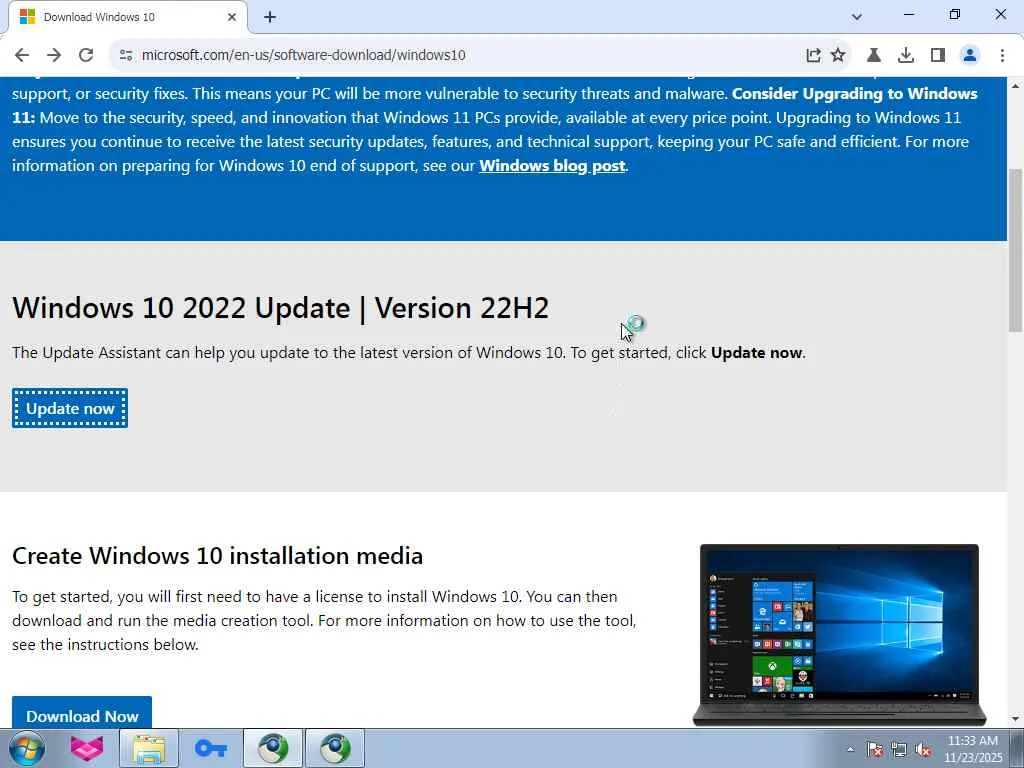1024x768 pixels.
Task: Click the scrollbar up arrow
Action: coord(1016,86)
